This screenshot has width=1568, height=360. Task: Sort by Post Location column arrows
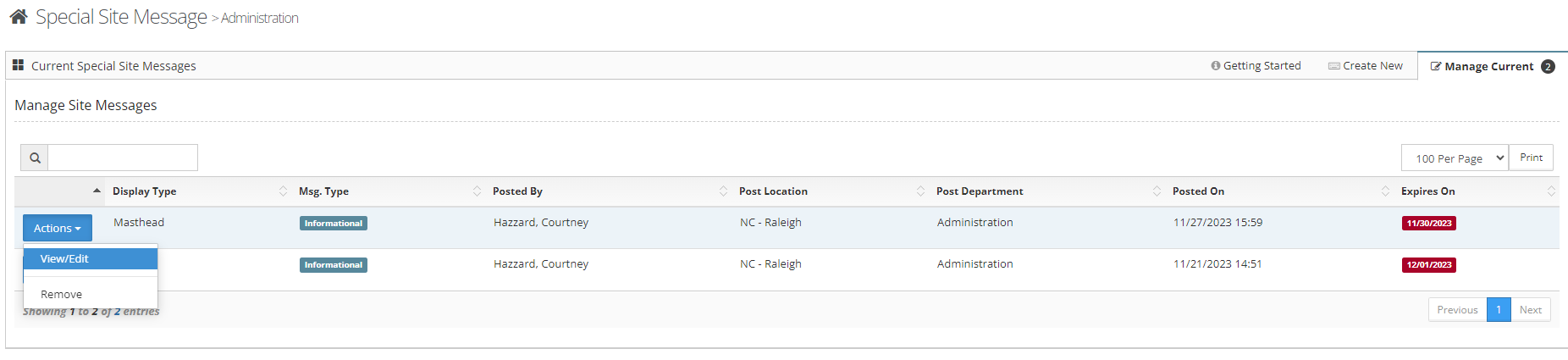920,191
